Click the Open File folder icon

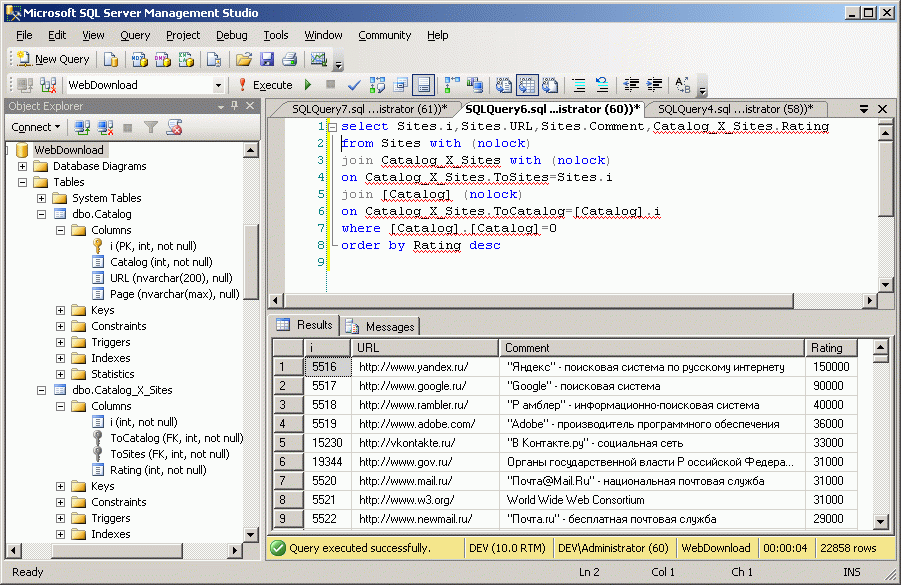point(244,59)
